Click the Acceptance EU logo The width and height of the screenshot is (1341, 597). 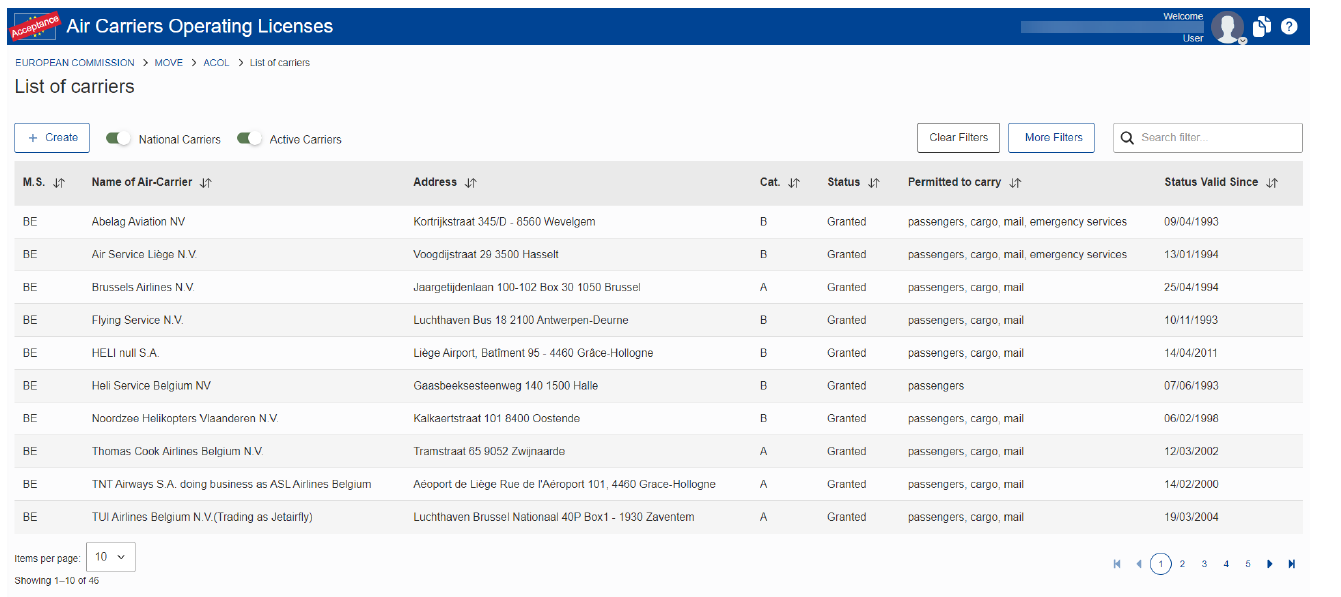click(35, 26)
